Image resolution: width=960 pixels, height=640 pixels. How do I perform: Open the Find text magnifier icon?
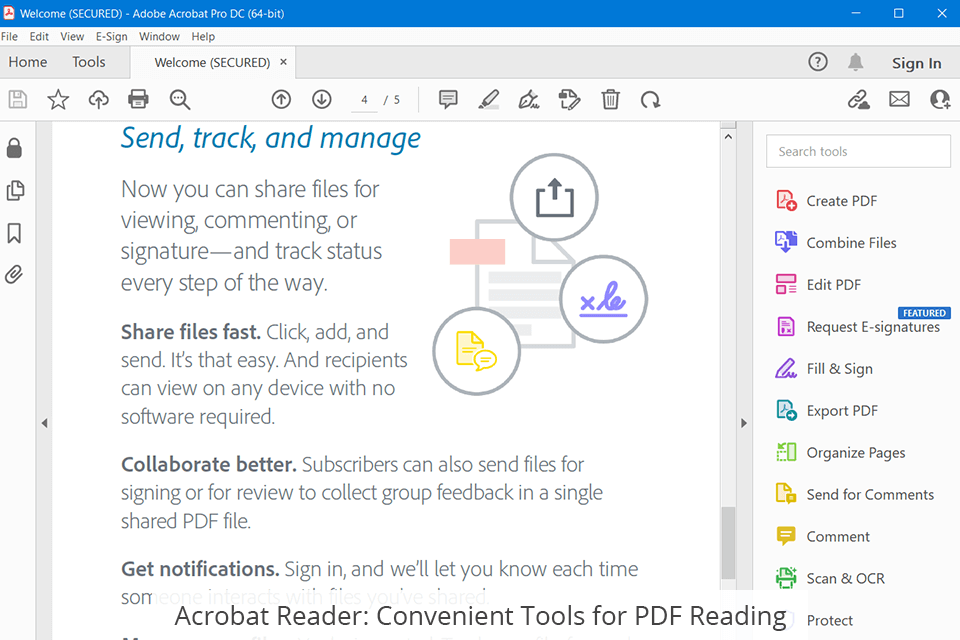pos(180,99)
